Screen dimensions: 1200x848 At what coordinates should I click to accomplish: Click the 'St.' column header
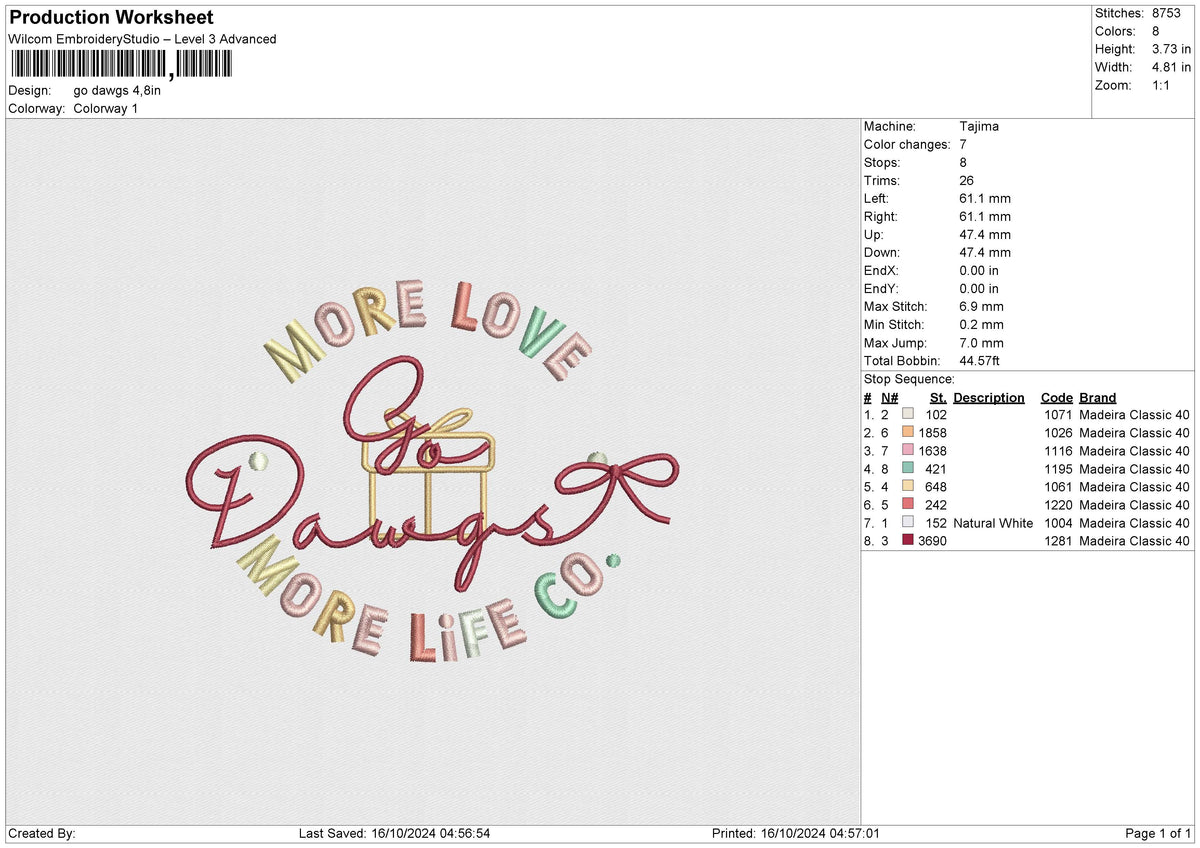pyautogui.click(x=938, y=398)
